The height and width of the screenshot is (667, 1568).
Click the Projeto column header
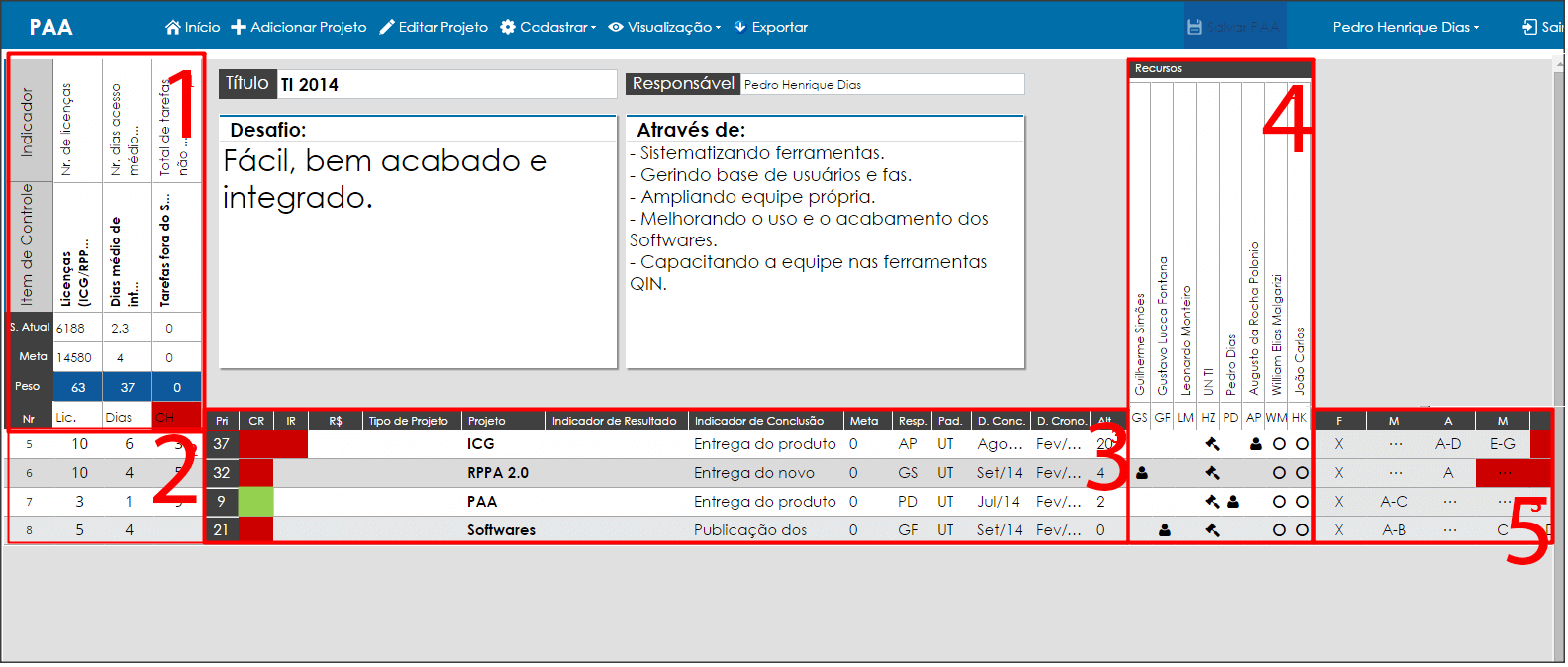click(504, 421)
